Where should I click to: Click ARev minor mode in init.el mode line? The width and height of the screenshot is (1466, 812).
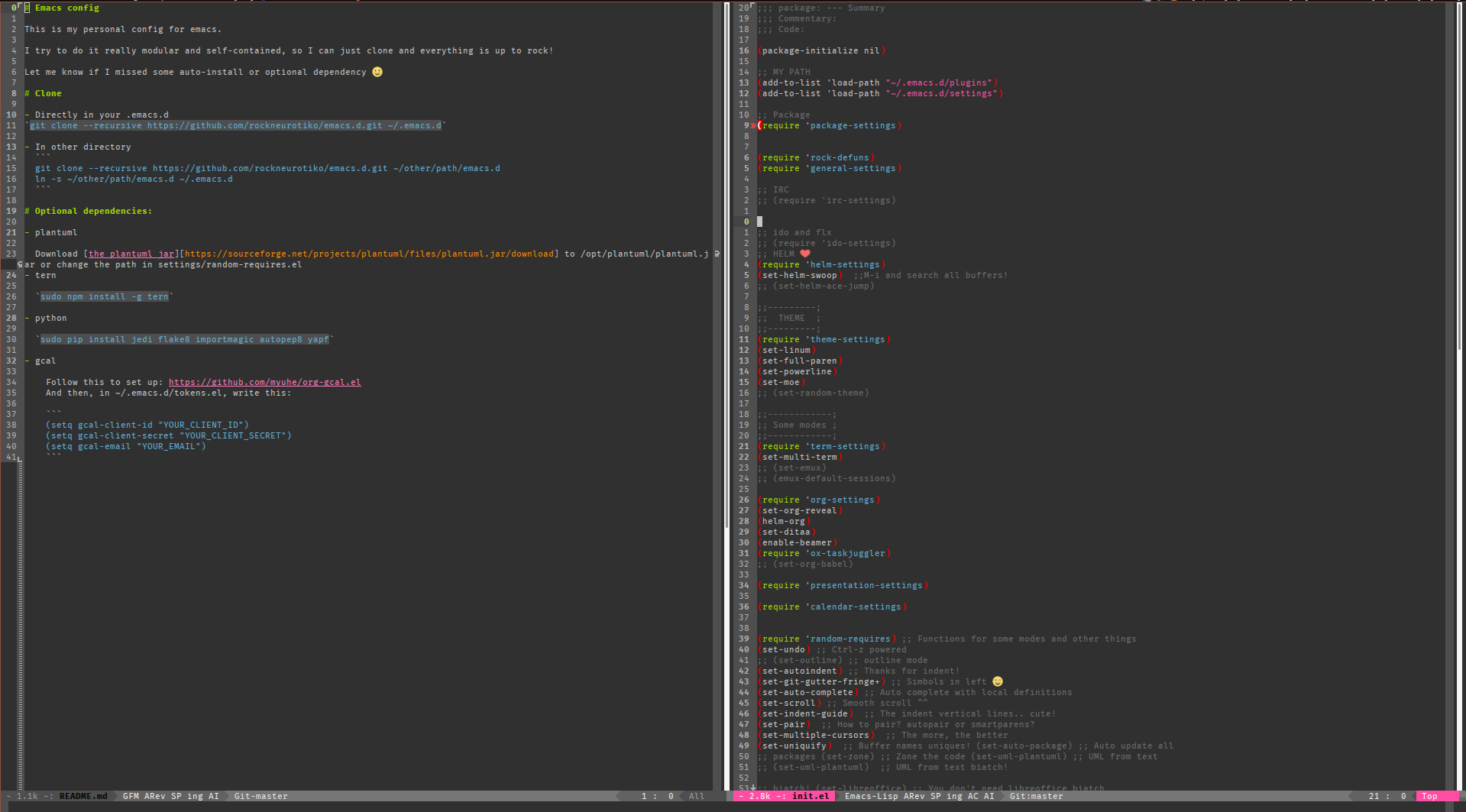[x=914, y=796]
